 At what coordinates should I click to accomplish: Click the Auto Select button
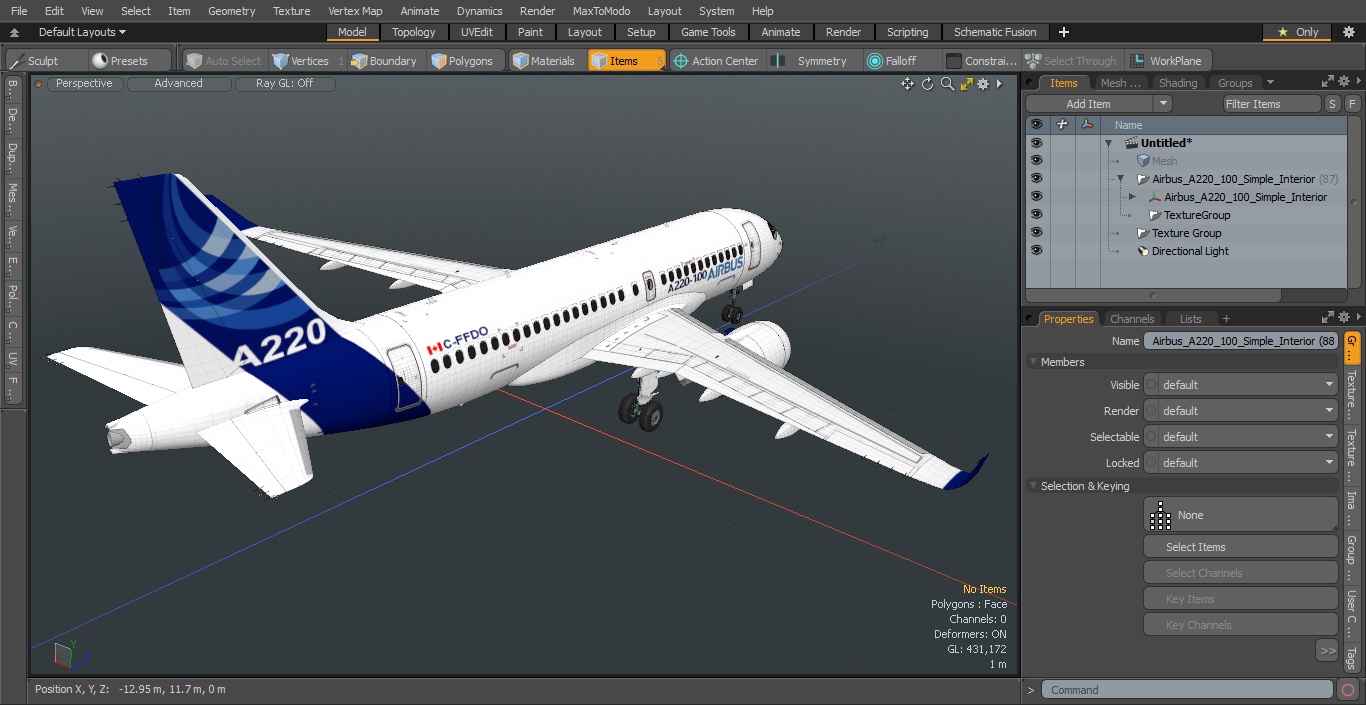(x=223, y=61)
